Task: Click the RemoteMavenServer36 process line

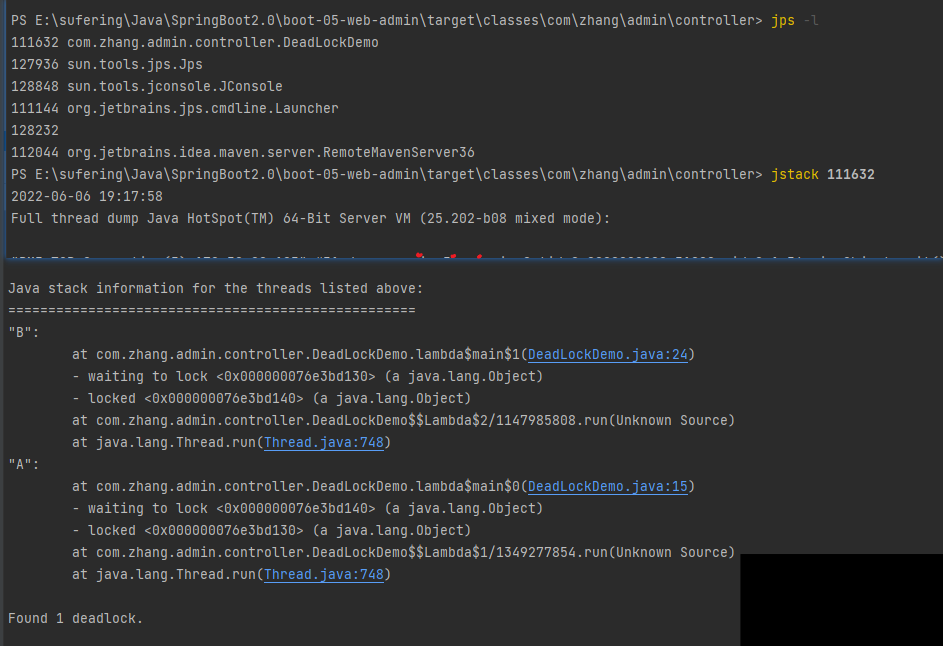Action: 242,152
